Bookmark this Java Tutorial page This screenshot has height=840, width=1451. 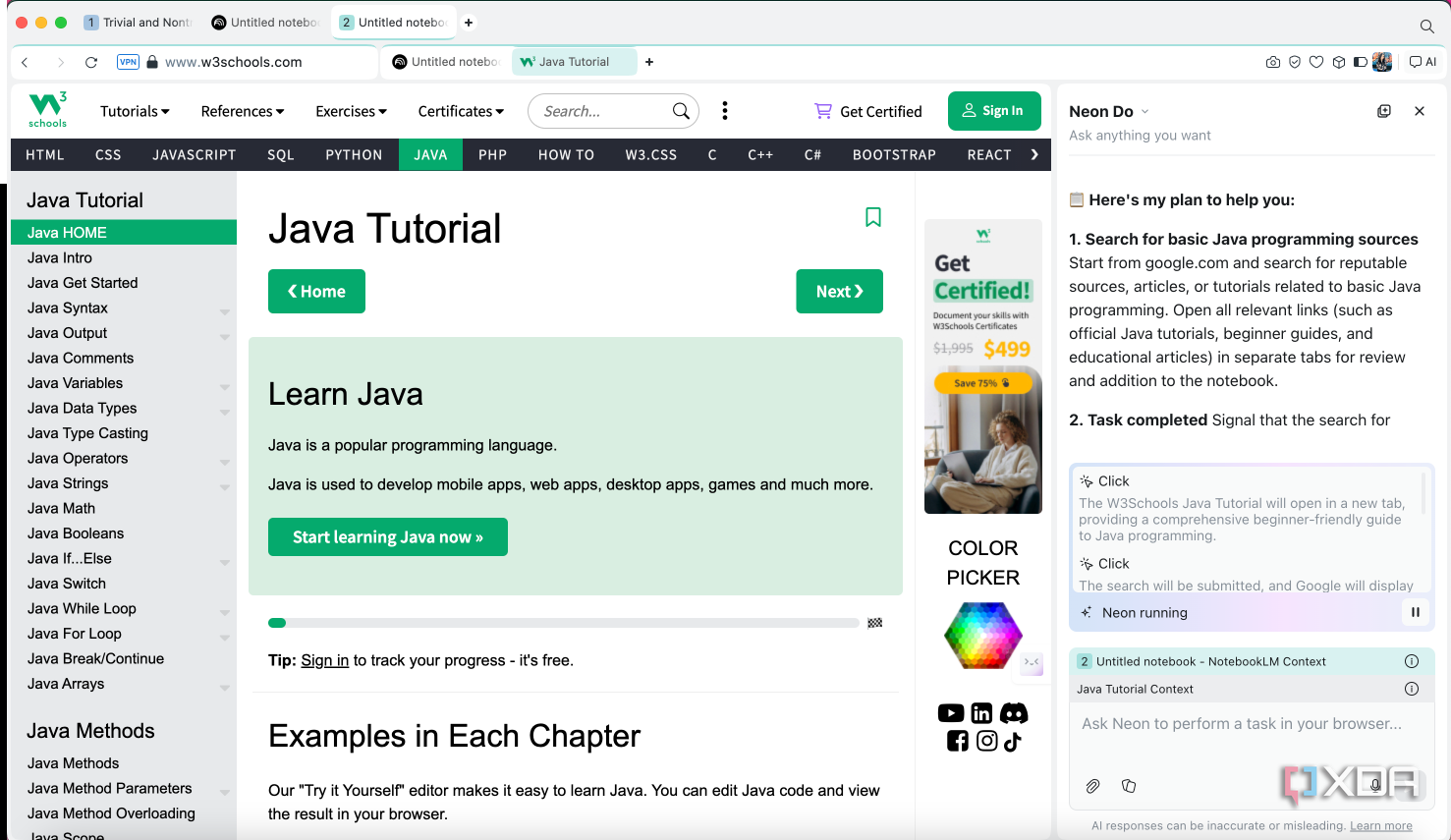point(872,217)
